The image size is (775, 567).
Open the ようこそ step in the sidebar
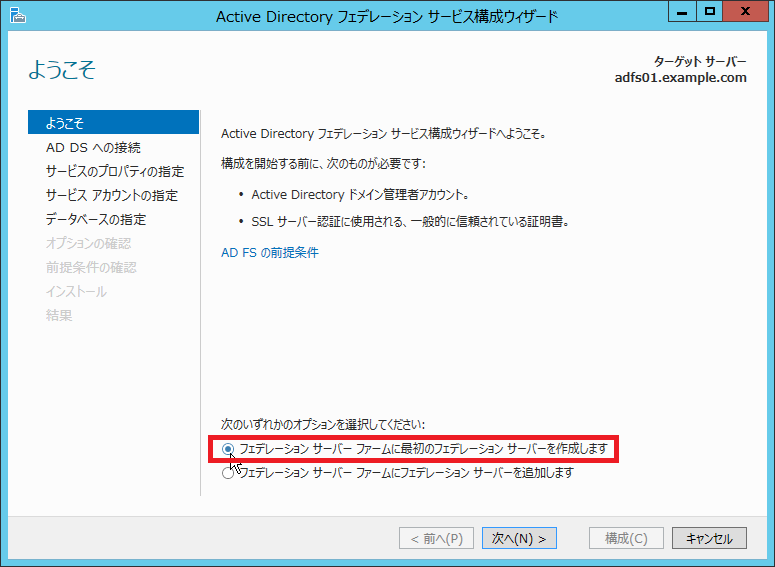tap(113, 122)
